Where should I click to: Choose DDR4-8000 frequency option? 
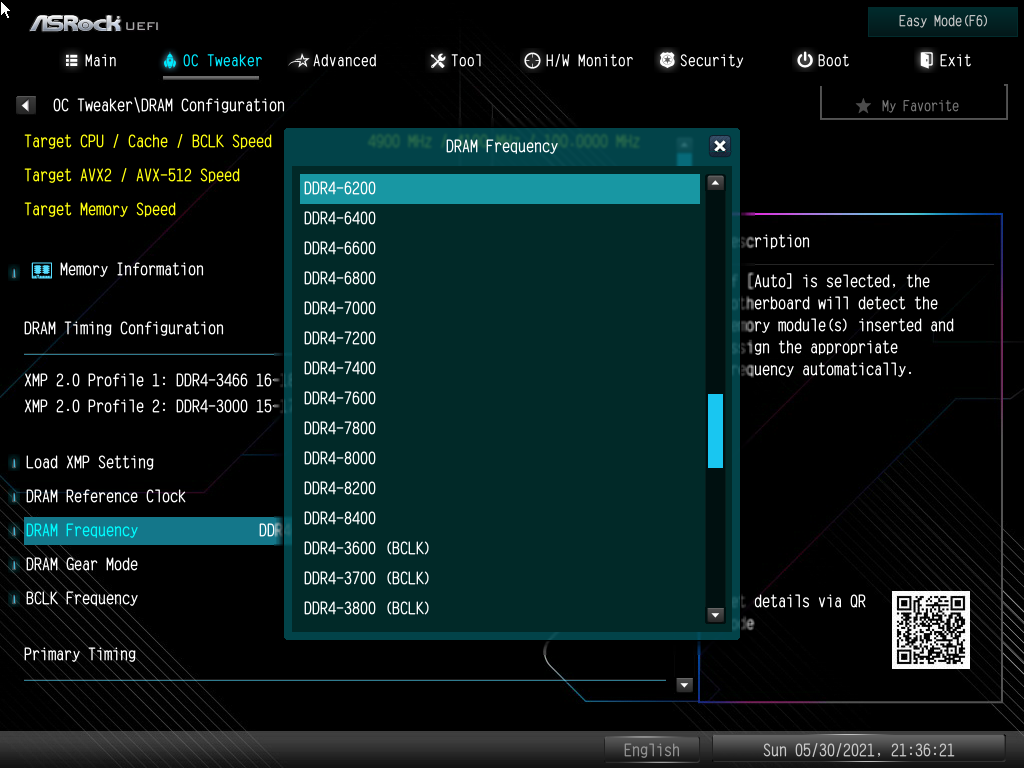(x=340, y=458)
